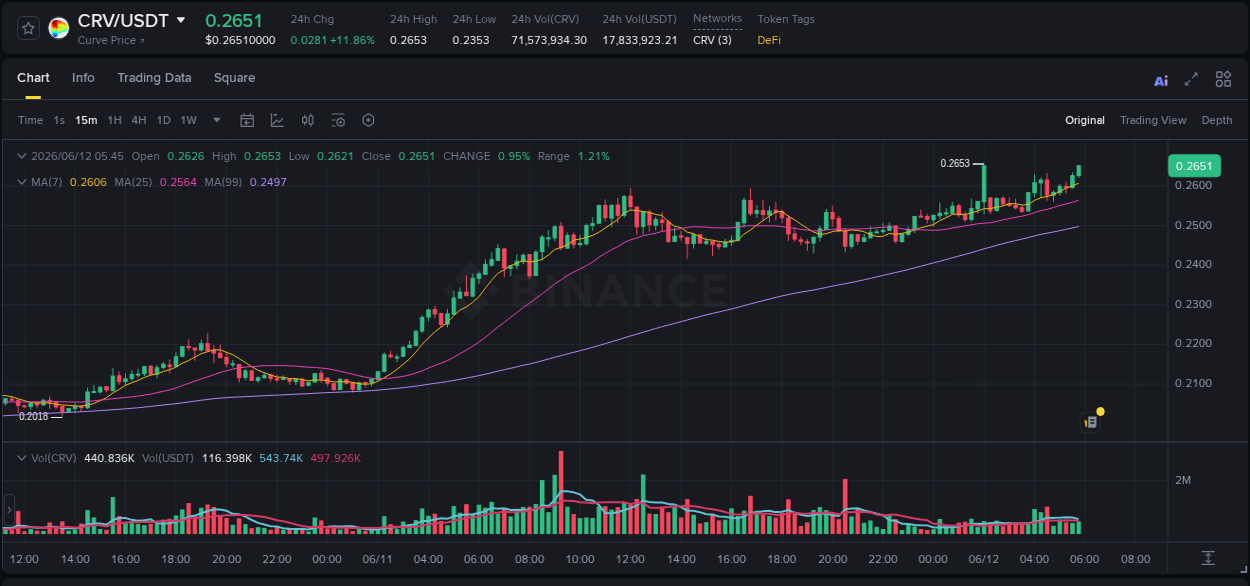Select the 4H interval
This screenshot has width=1250, height=586.
click(x=138, y=120)
